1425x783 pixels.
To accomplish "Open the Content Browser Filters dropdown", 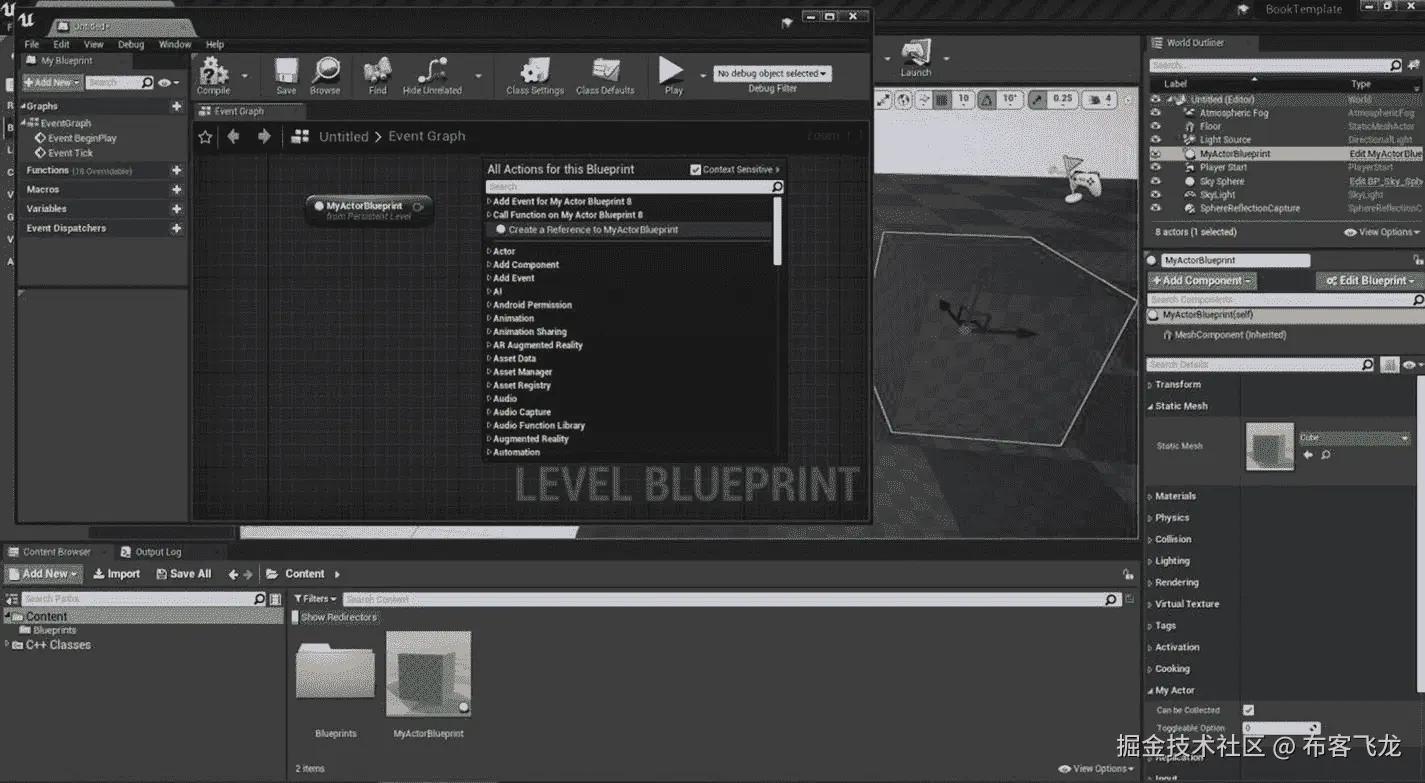I will (x=315, y=599).
